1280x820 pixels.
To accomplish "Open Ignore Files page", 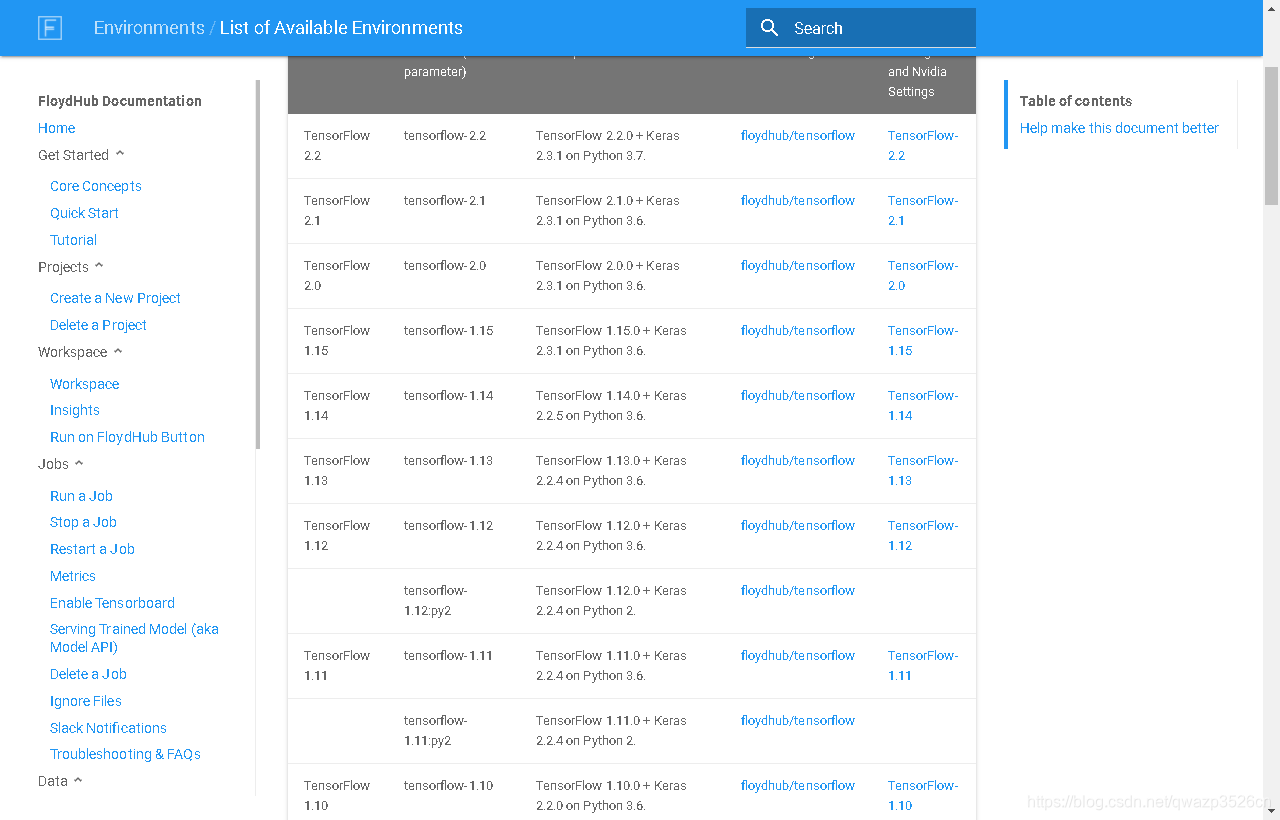I will (86, 701).
